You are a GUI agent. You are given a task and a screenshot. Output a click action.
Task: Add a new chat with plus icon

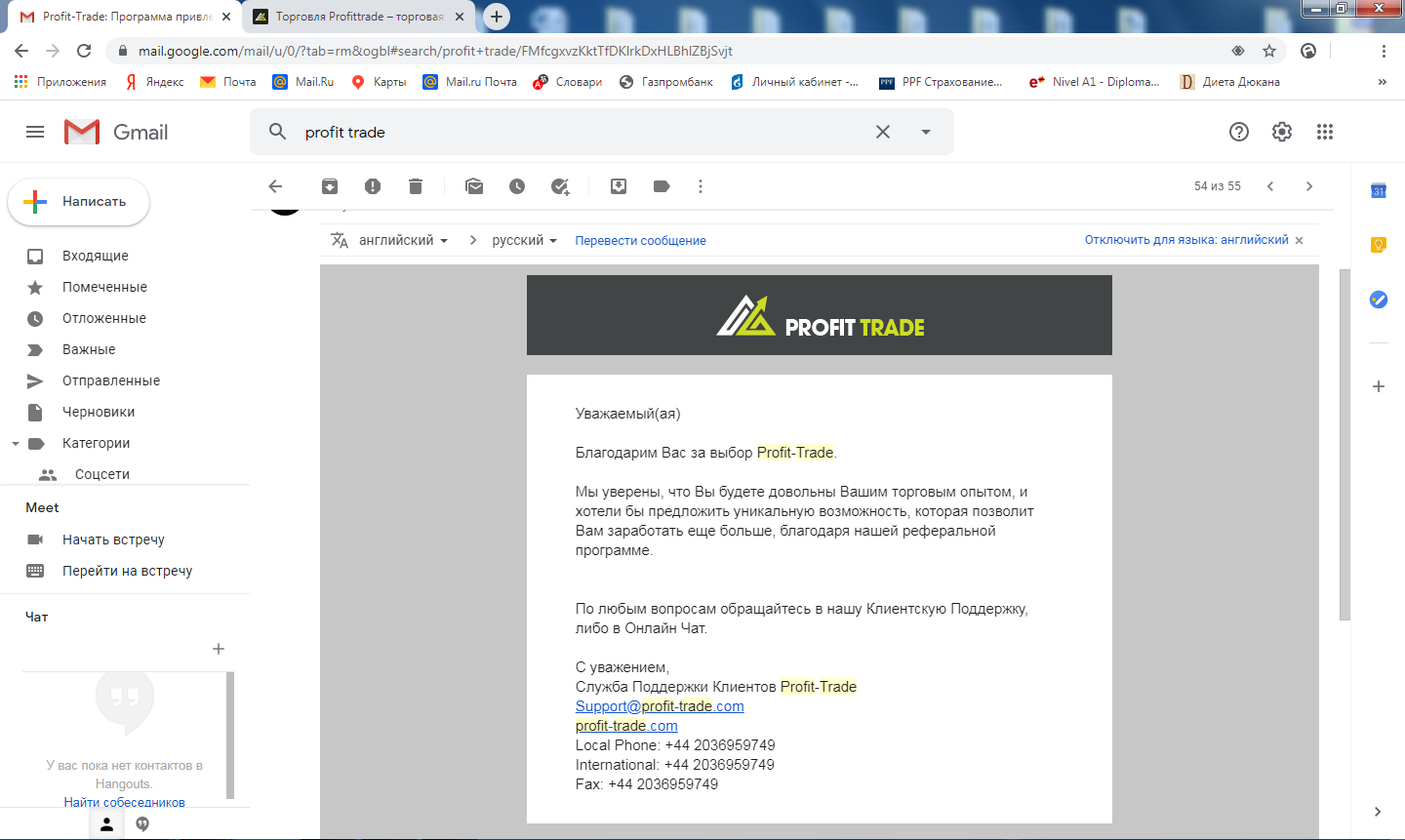point(219,649)
